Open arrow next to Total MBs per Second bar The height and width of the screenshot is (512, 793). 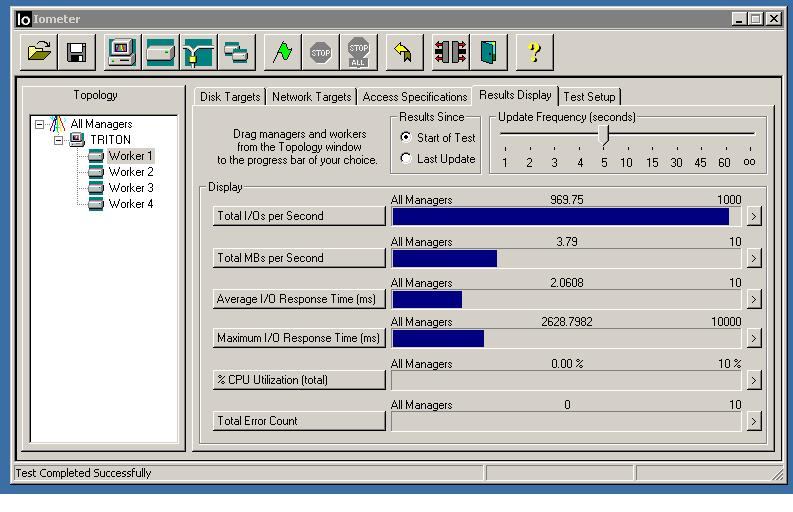(754, 258)
